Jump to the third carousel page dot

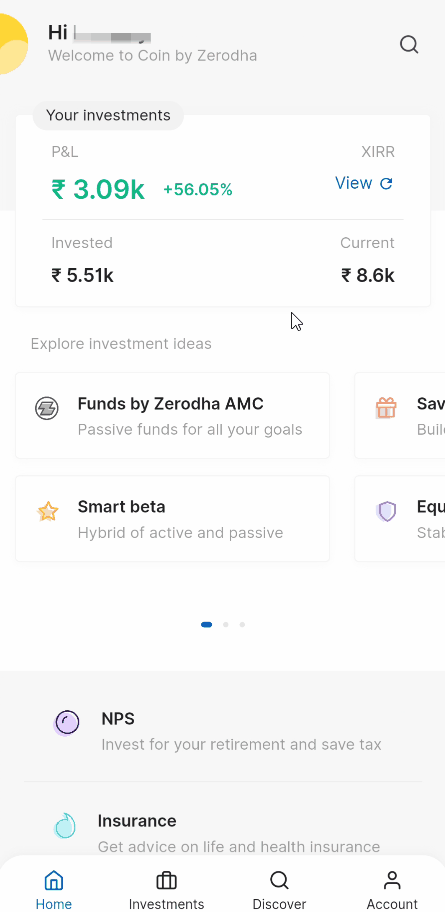pos(242,625)
